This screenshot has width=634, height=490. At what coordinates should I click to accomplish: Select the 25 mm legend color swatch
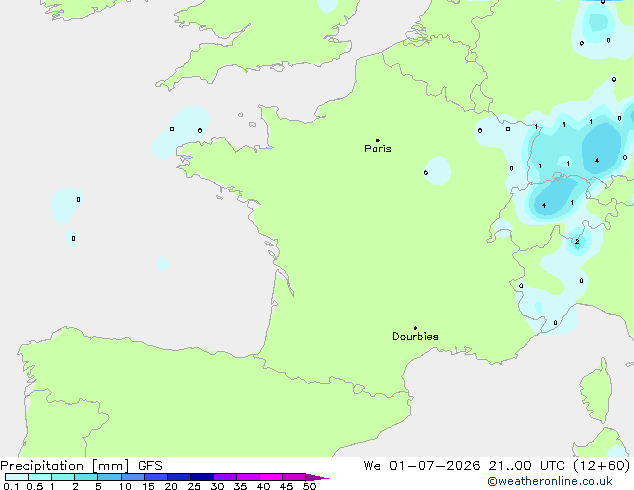pos(202,477)
